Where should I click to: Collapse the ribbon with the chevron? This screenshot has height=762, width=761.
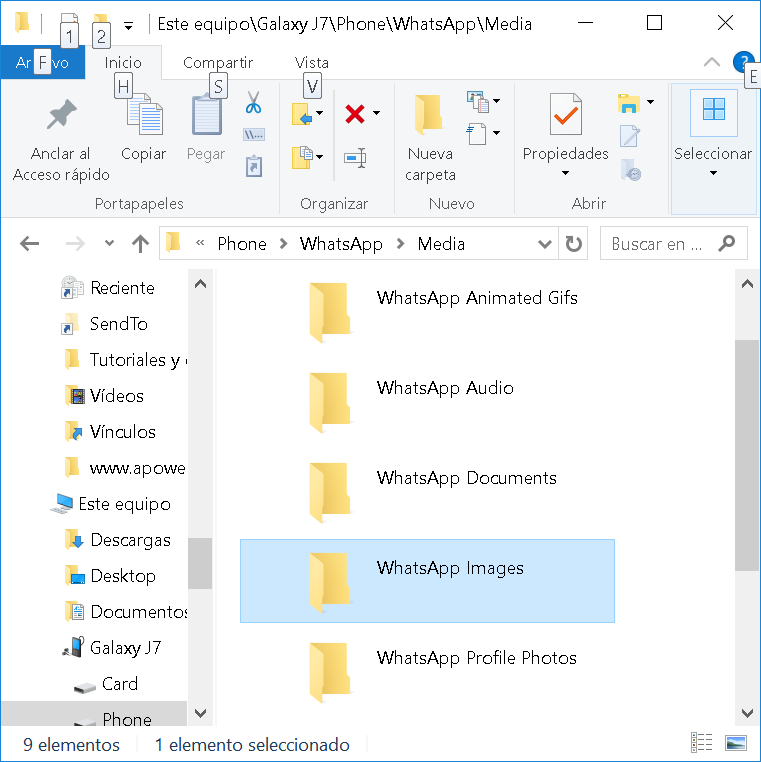click(711, 62)
